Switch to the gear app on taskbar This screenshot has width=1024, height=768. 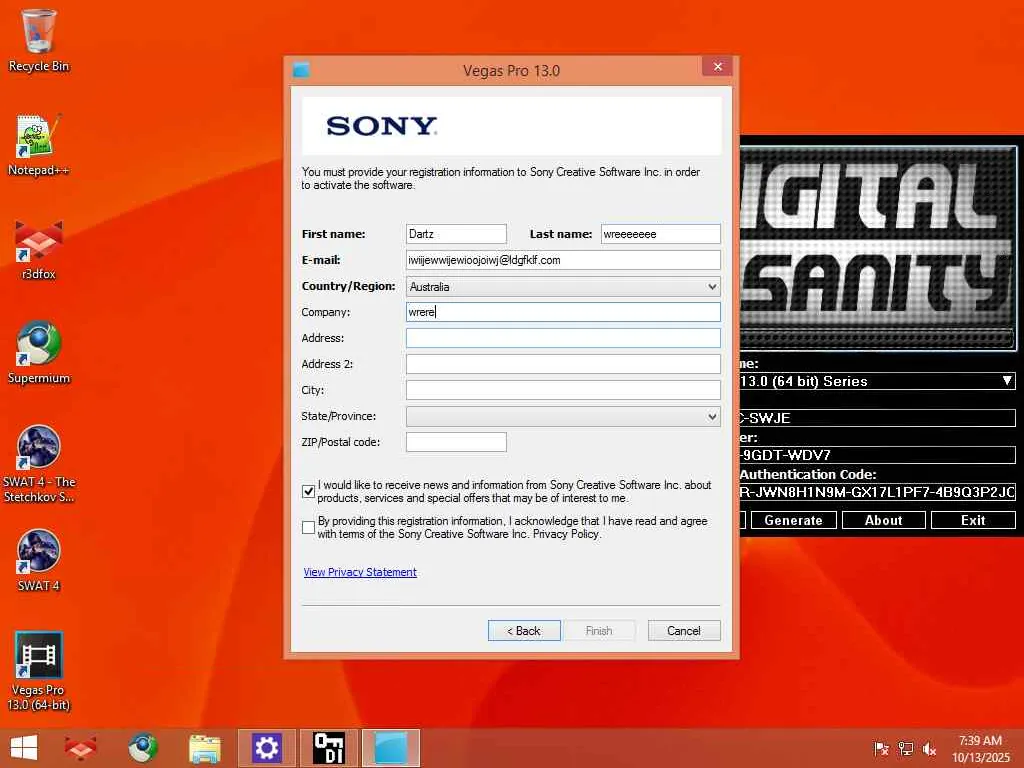[266, 748]
